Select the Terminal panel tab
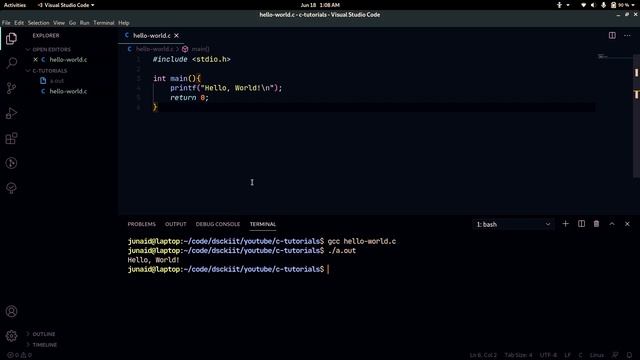The image size is (640, 360). (x=262, y=224)
